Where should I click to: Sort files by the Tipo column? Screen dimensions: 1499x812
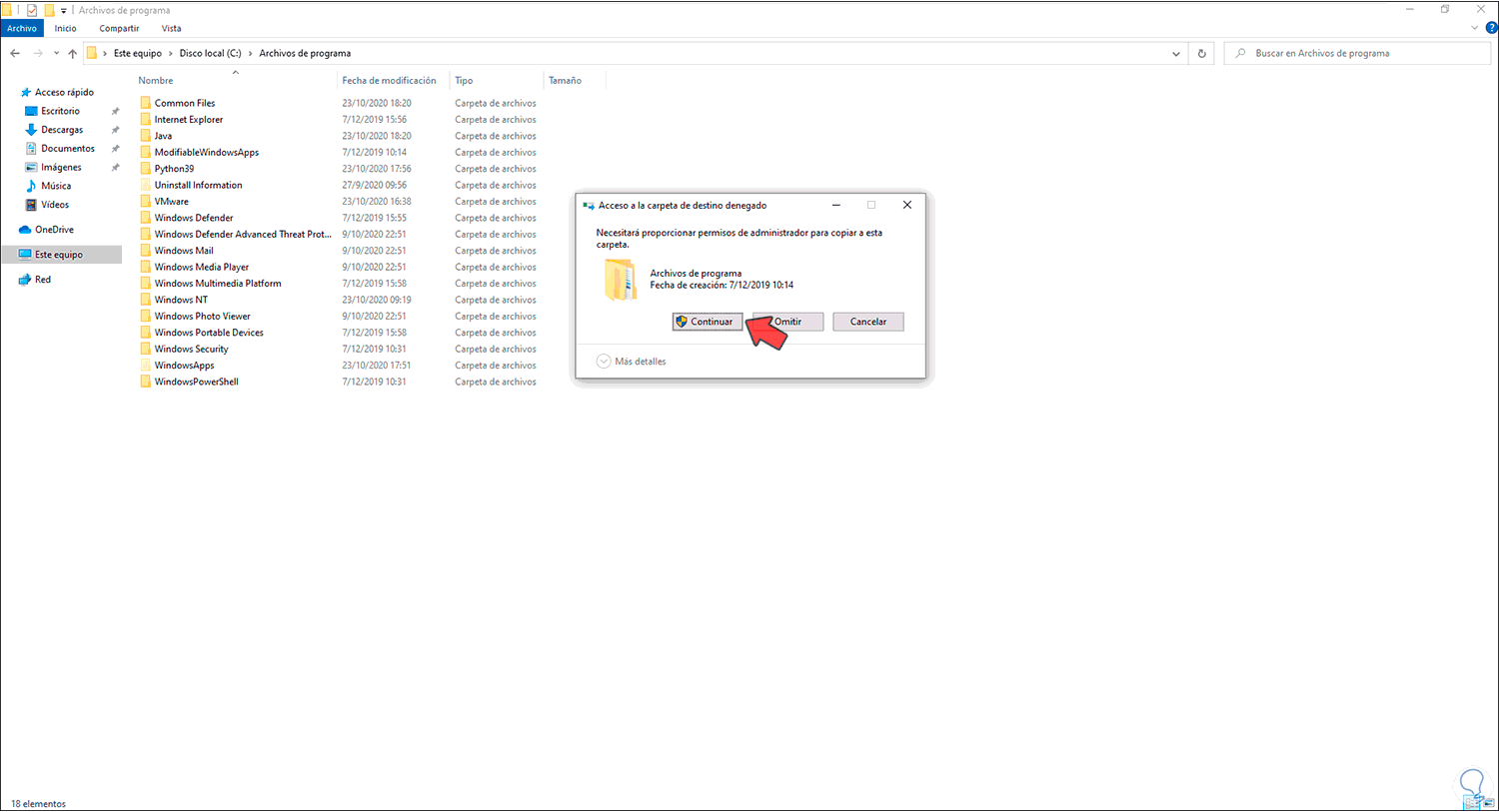click(x=464, y=81)
